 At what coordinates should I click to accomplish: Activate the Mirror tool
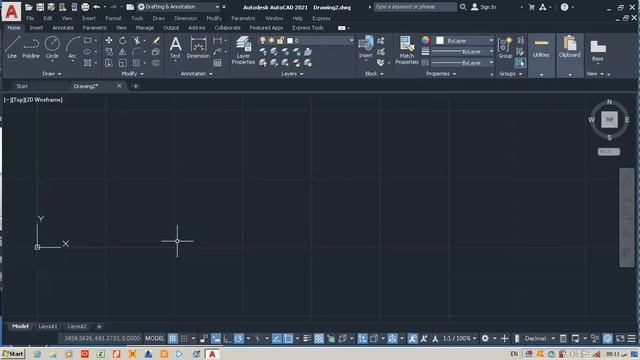[122, 51]
